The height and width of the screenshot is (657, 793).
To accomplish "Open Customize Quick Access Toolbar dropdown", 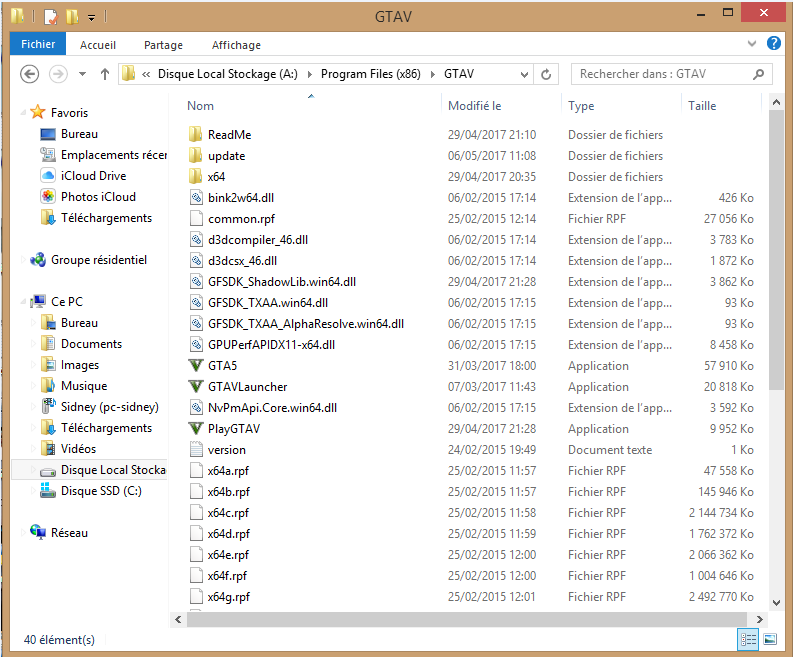I will 92,18.
